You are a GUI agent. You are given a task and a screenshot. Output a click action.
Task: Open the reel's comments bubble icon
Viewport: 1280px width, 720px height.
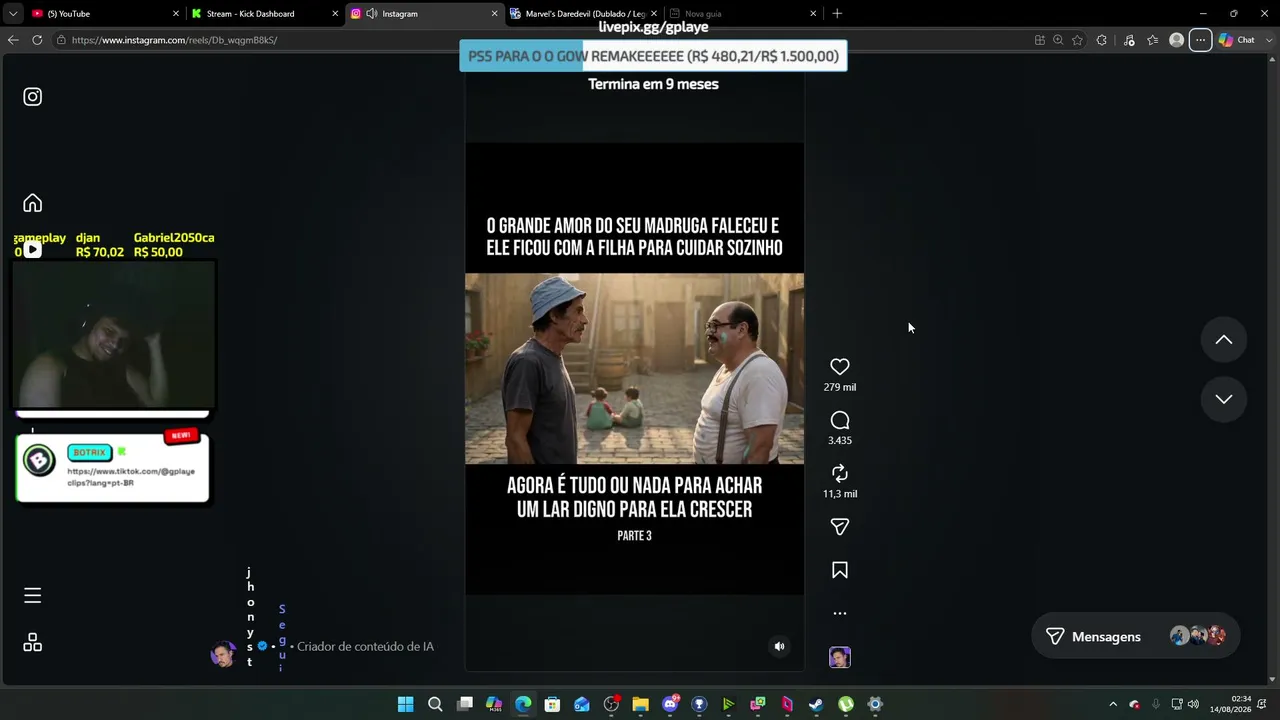pyautogui.click(x=840, y=421)
